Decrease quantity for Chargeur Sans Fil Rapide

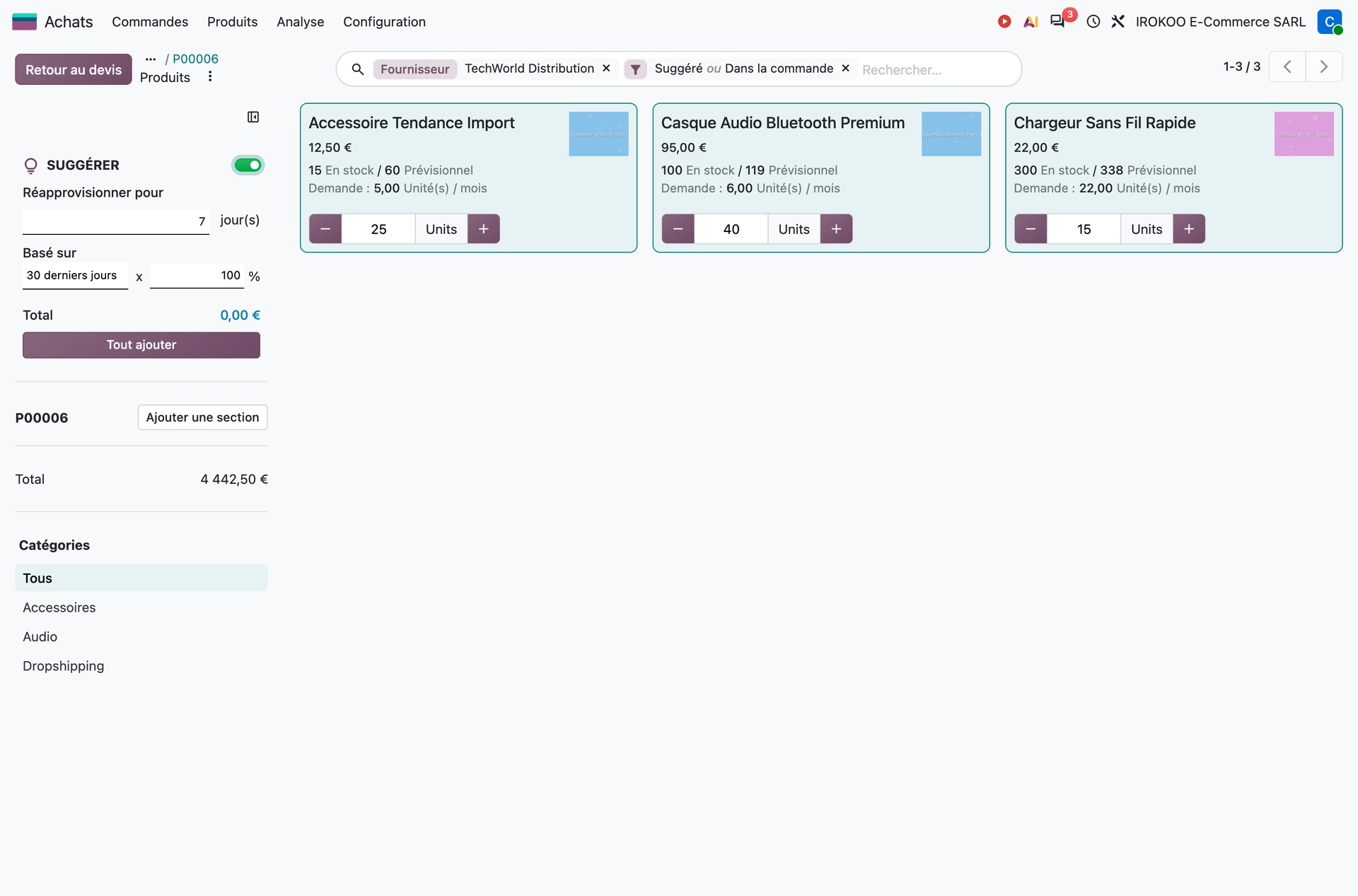pos(1031,229)
